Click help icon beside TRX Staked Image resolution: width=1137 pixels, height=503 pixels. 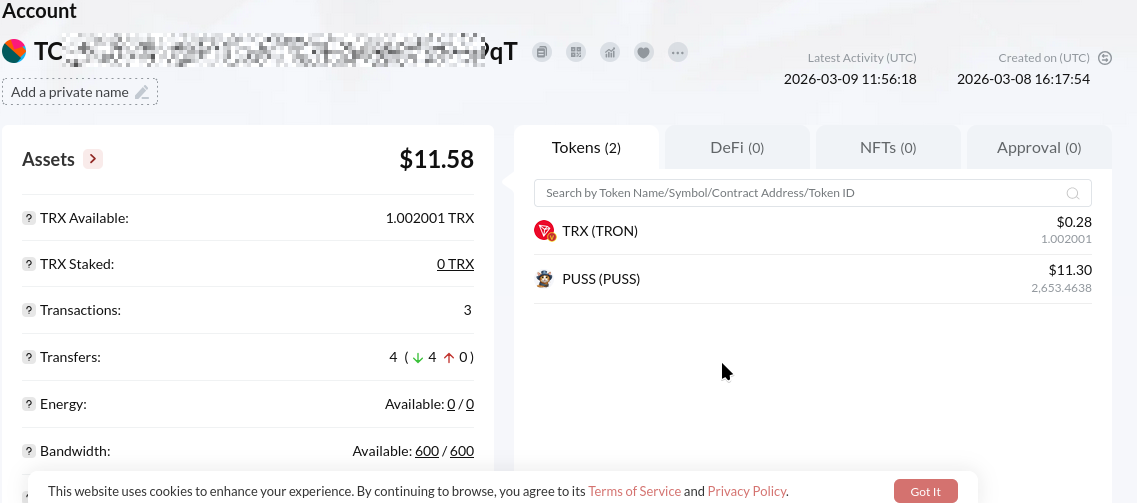[x=29, y=264]
